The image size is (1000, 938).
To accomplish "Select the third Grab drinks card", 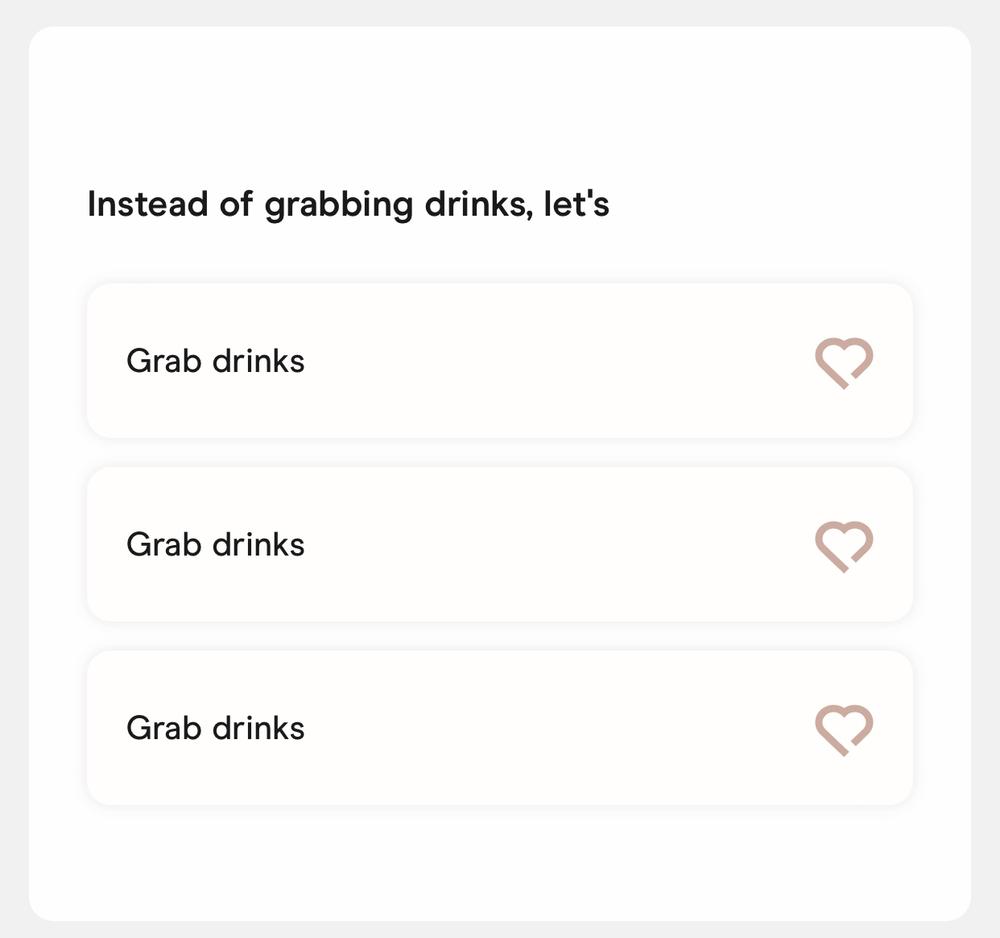I will click(x=500, y=728).
